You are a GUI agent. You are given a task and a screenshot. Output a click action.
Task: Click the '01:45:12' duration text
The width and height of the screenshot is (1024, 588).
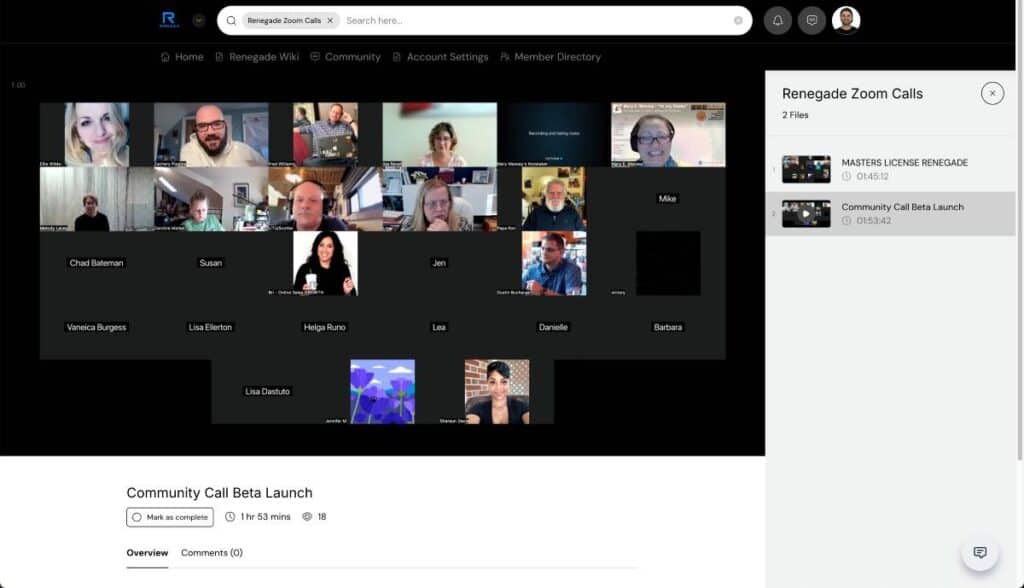[872, 176]
